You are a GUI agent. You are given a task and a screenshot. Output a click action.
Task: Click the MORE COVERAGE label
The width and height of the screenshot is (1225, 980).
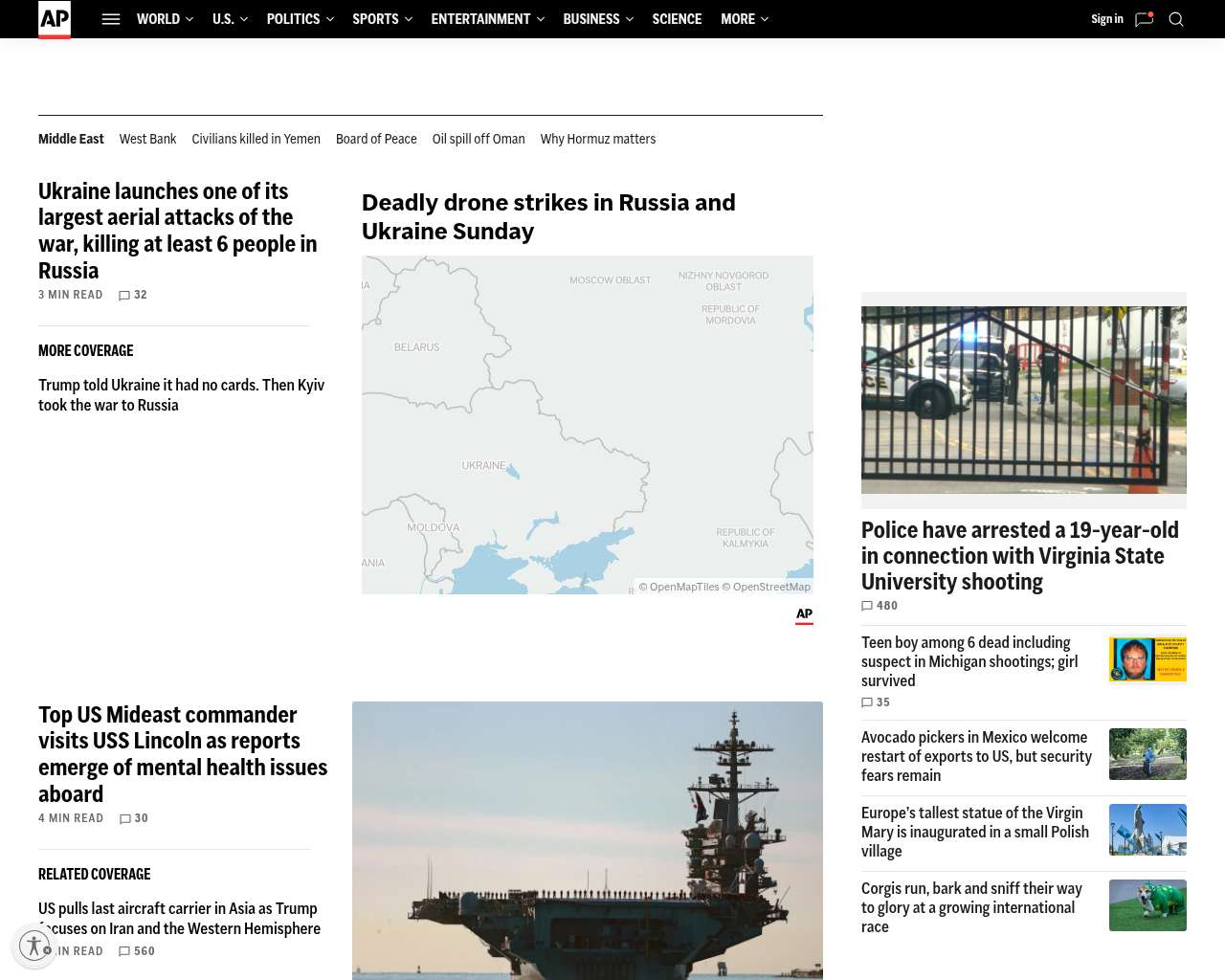click(x=86, y=351)
